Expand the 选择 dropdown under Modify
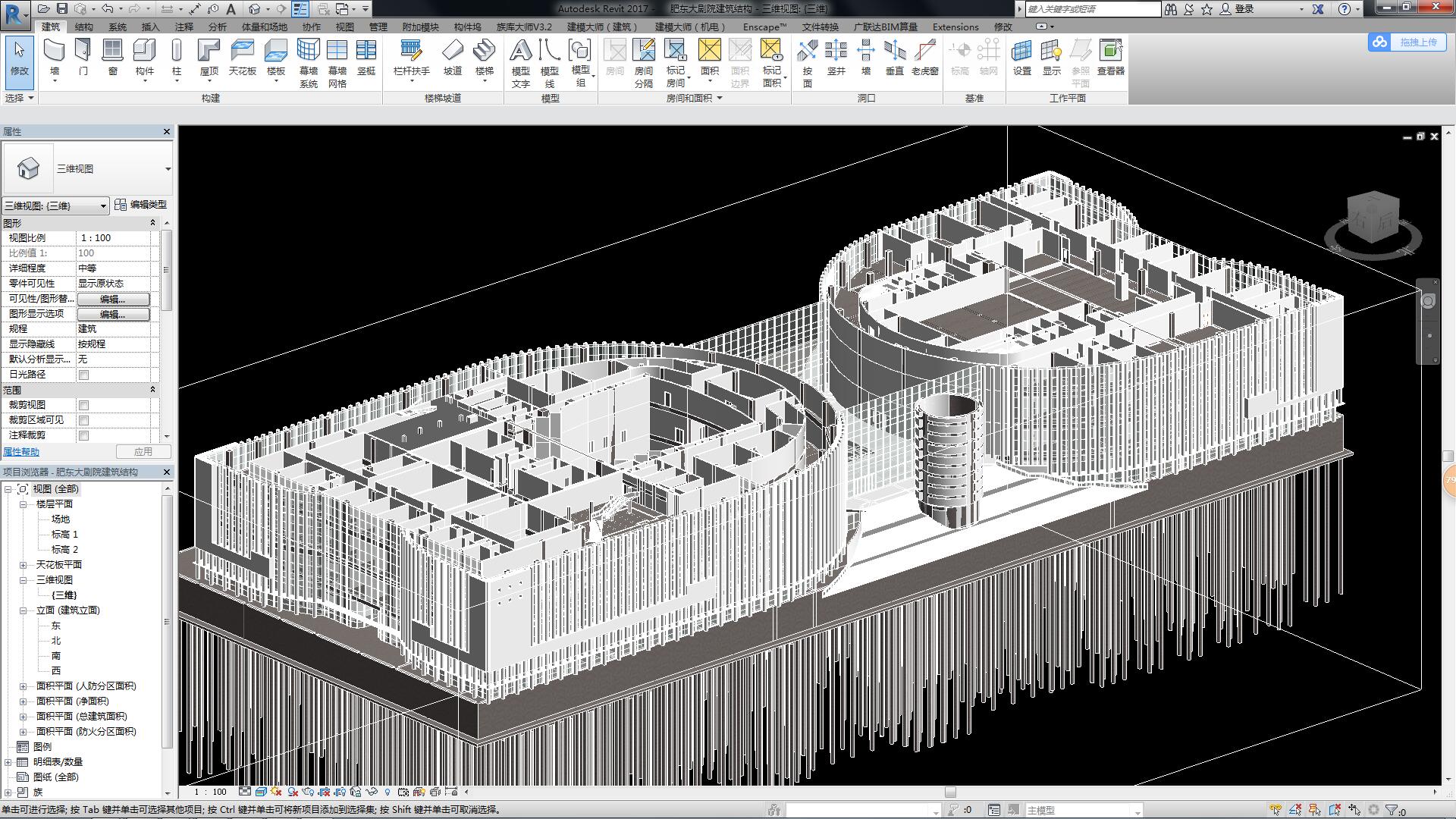This screenshot has width=1456, height=819. 19,98
